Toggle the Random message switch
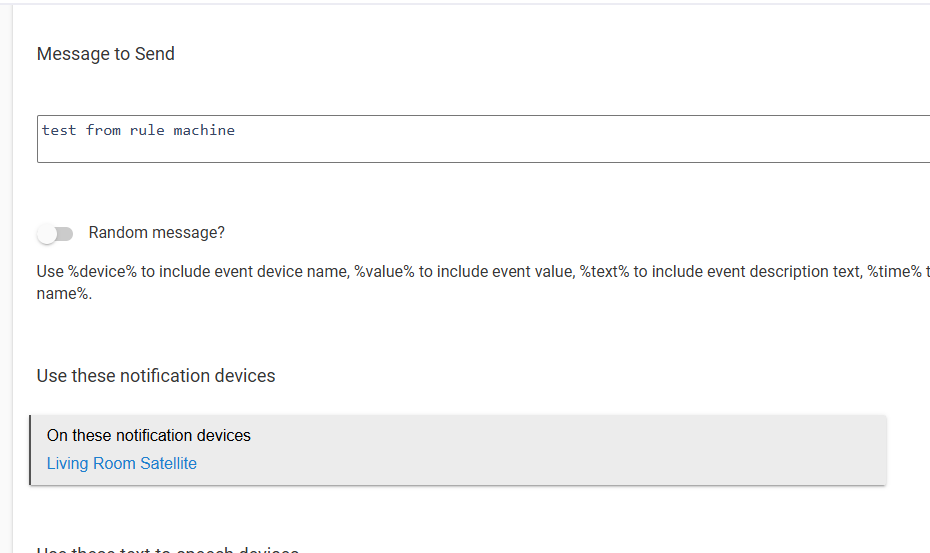The height and width of the screenshot is (553, 930). 56,234
